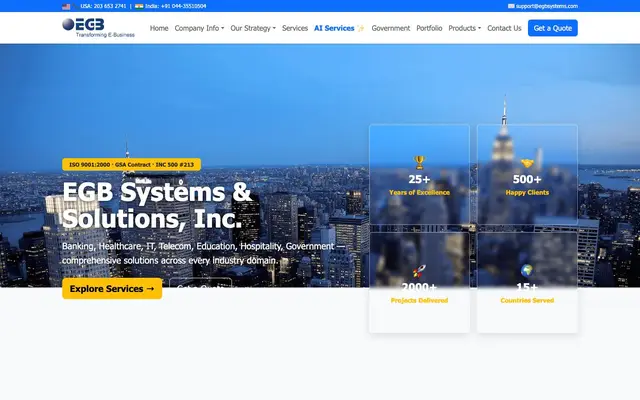
Task: Expand the Products dropdown menu
Action: (x=464, y=28)
